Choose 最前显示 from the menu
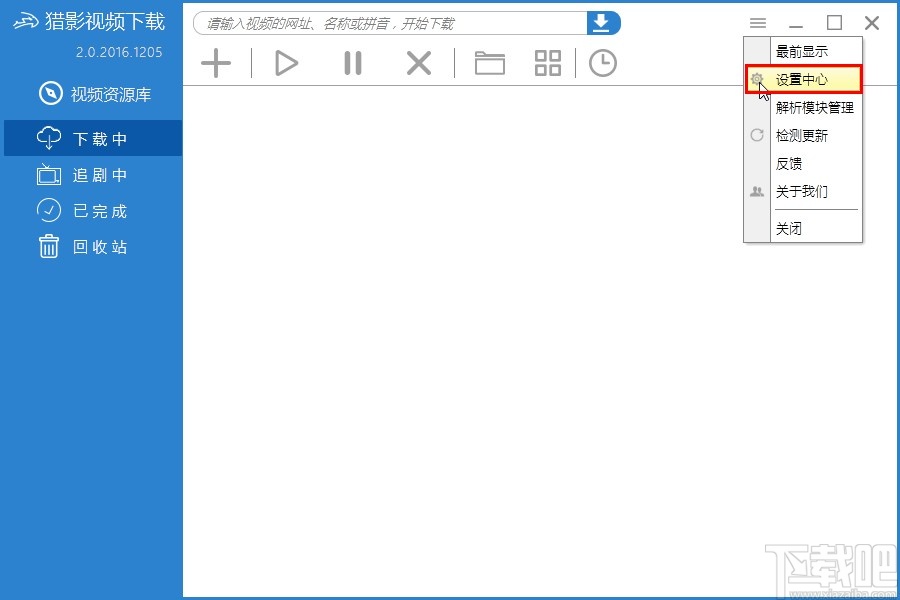Viewport: 900px width, 600px height. coord(803,51)
